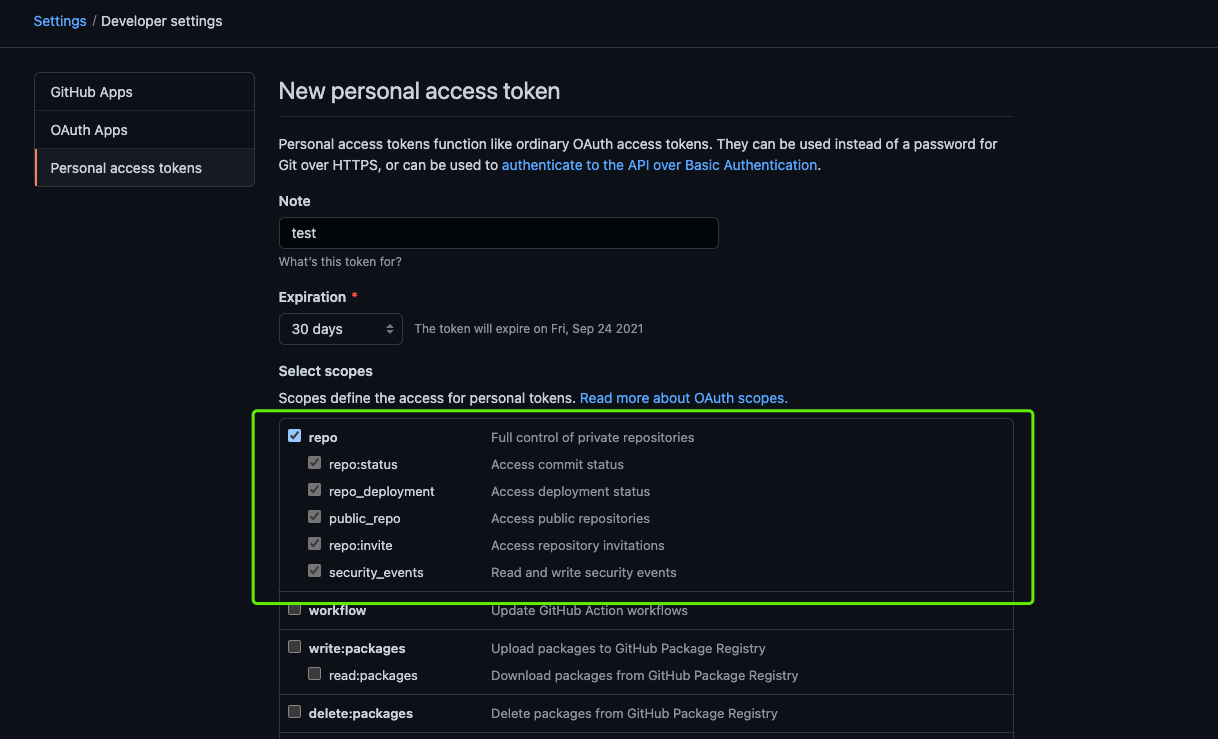Image resolution: width=1218 pixels, height=739 pixels.
Task: Click the New personal access token heading
Action: [419, 91]
